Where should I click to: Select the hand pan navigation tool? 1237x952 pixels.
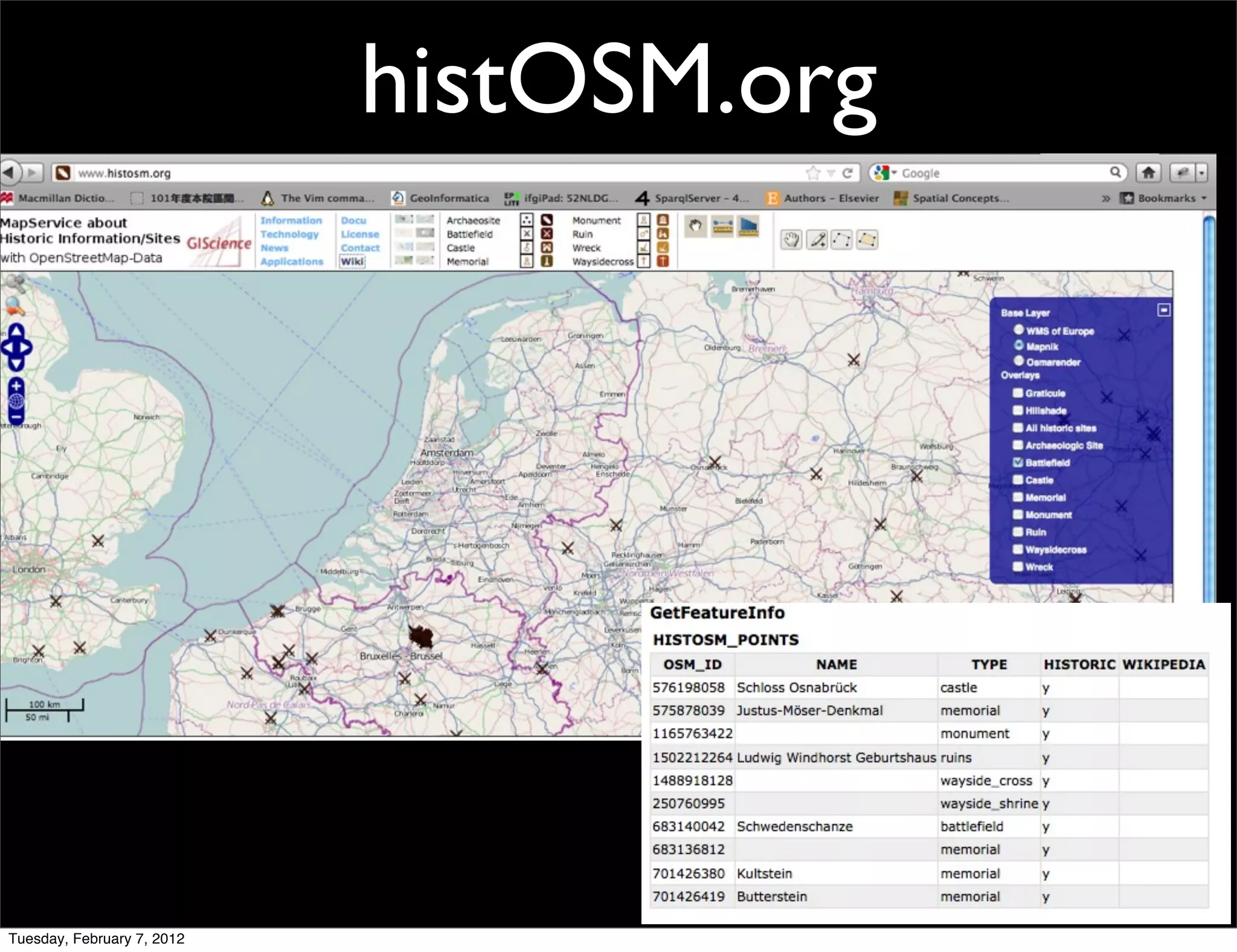click(x=695, y=227)
